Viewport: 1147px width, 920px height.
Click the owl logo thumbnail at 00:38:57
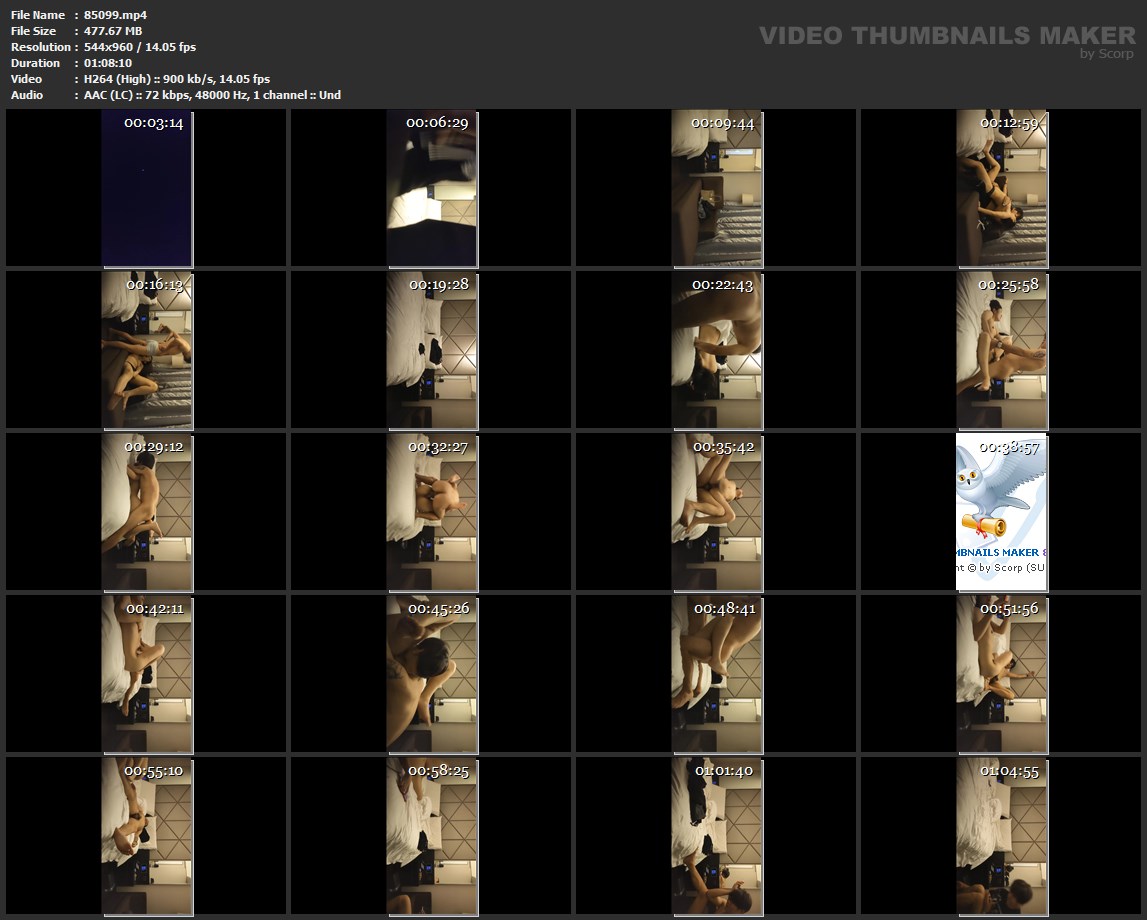coord(1001,510)
